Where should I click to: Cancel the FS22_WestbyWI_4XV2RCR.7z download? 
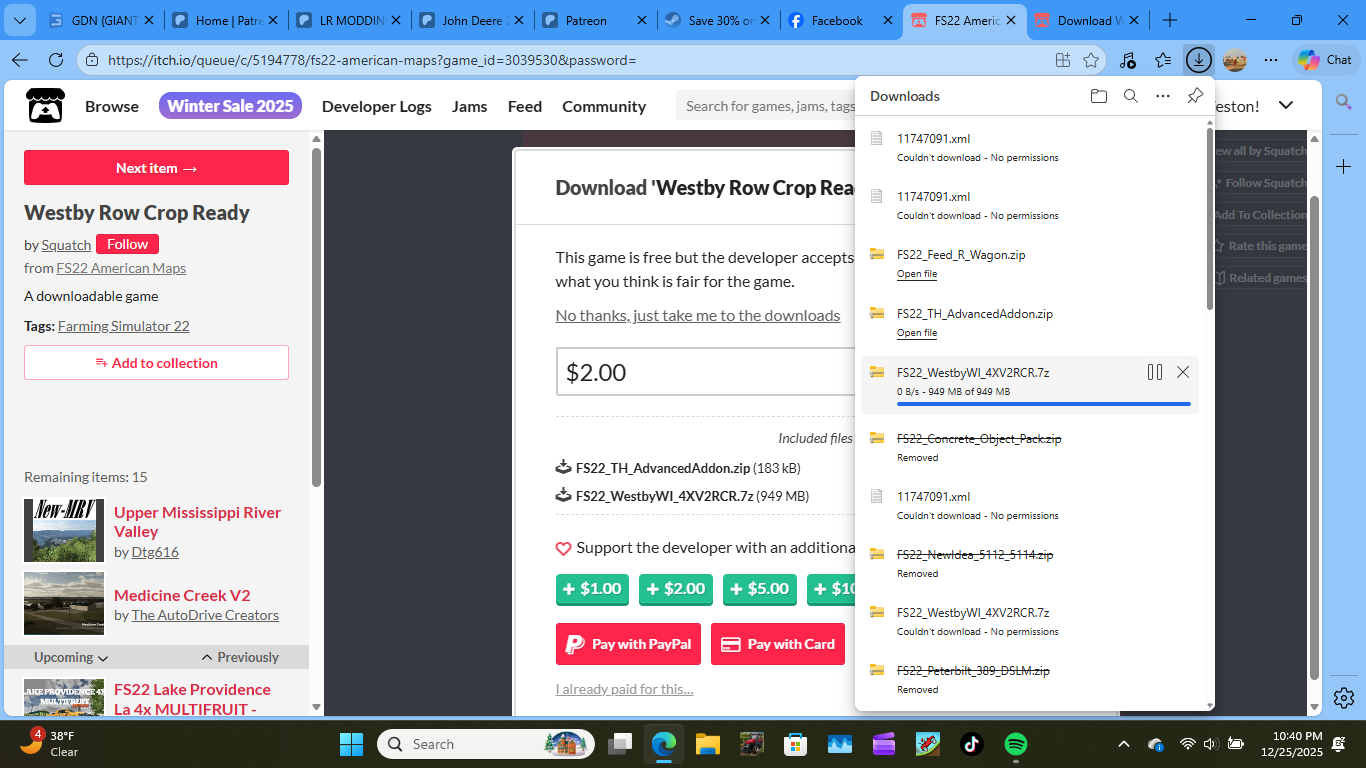[1183, 372]
